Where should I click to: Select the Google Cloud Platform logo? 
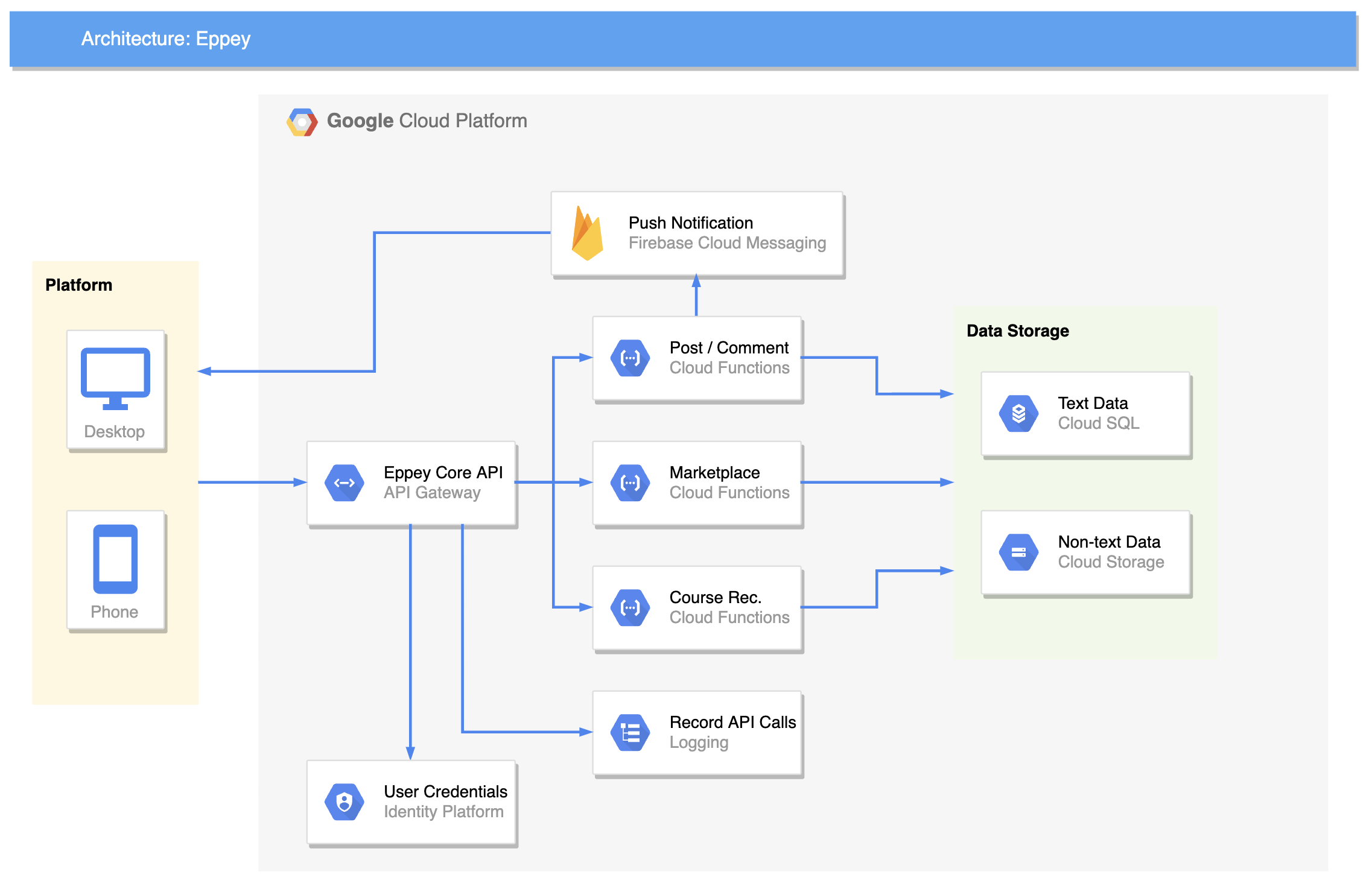point(302,122)
